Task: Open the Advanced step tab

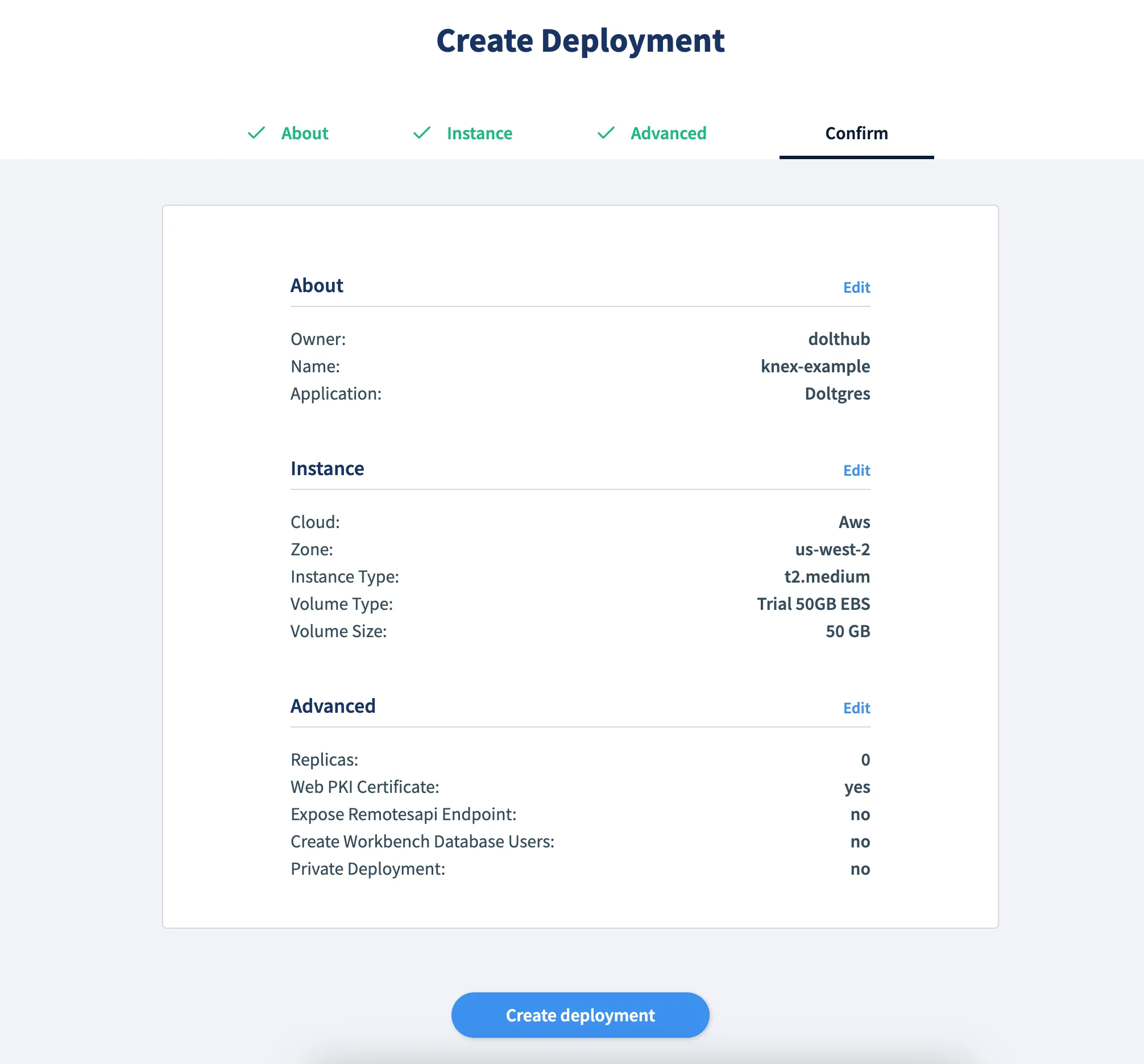Action: point(668,133)
